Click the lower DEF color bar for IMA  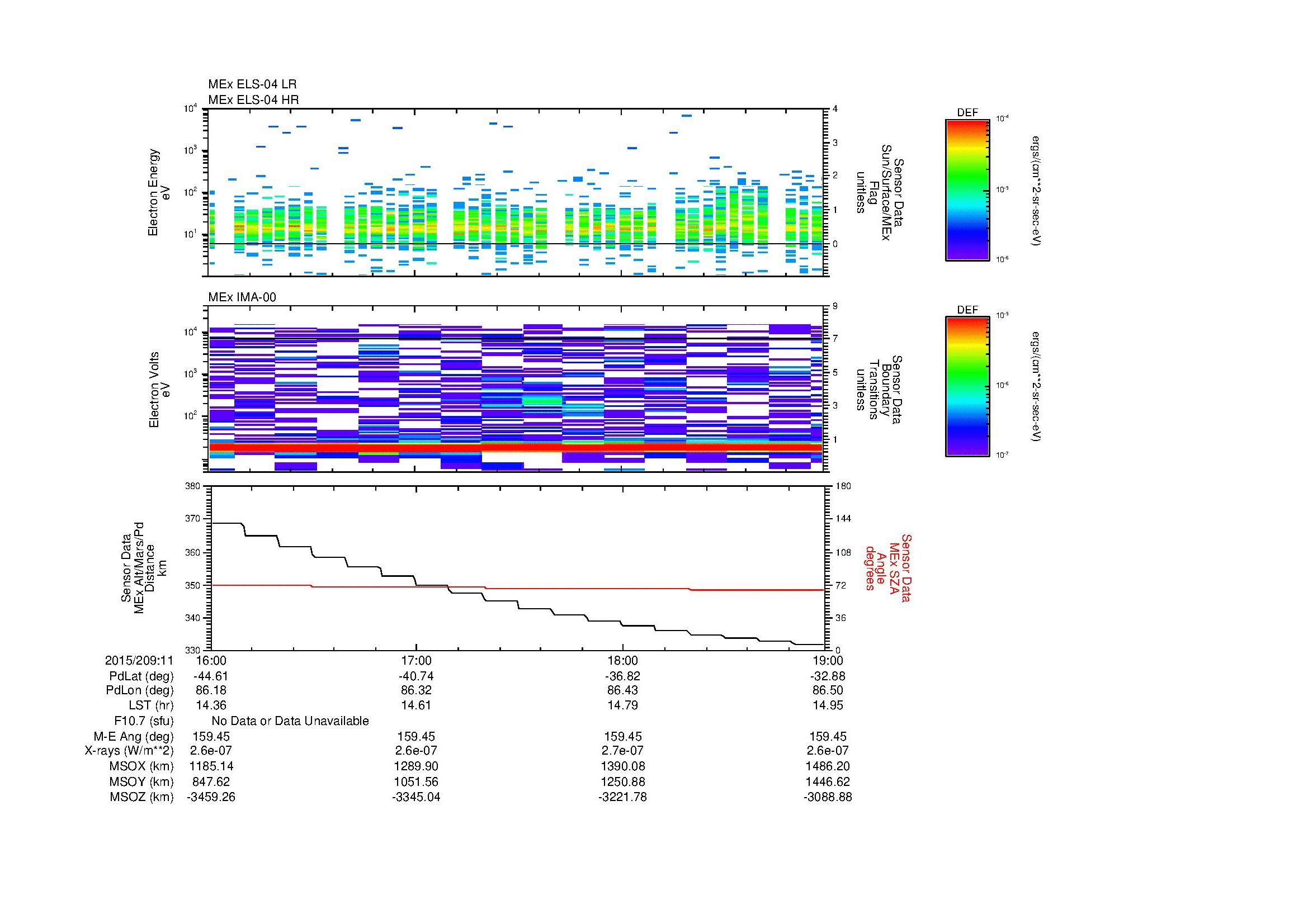coord(967,387)
